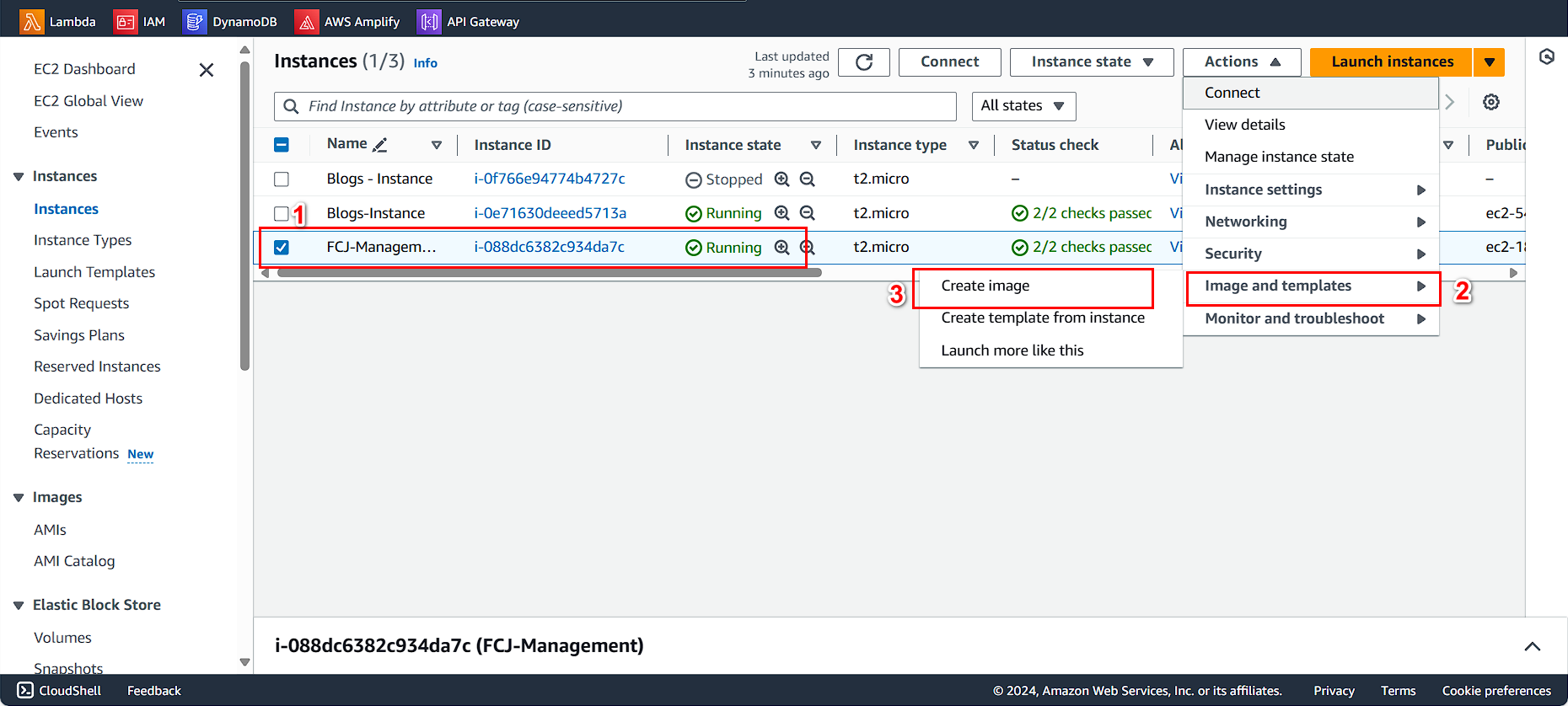Screen dimensions: 1568x706
Task: Open CloudShell terminal icon
Action: point(25,691)
